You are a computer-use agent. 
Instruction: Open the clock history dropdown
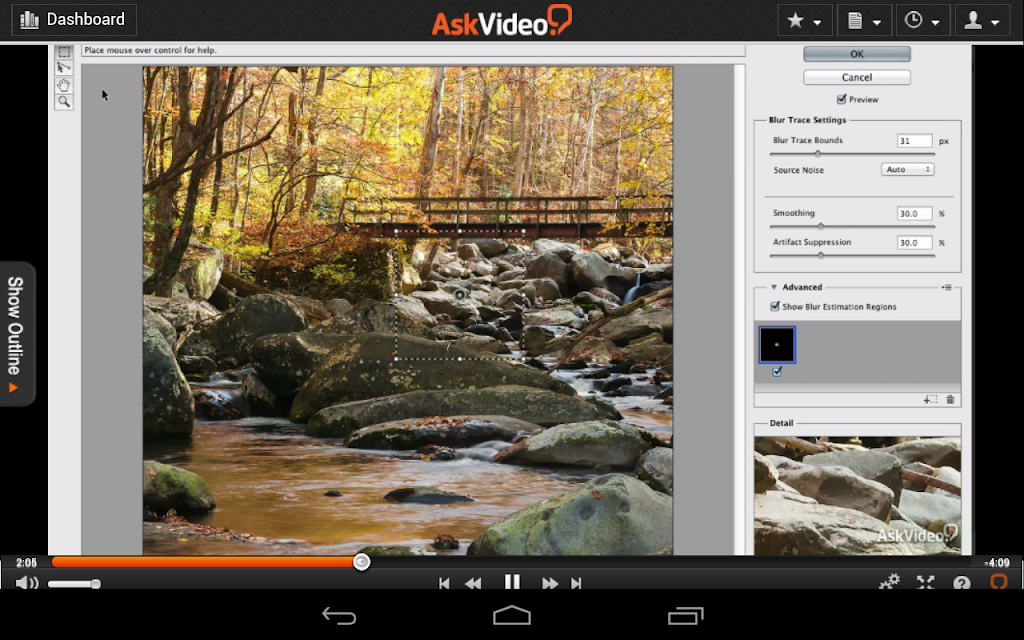(x=923, y=20)
